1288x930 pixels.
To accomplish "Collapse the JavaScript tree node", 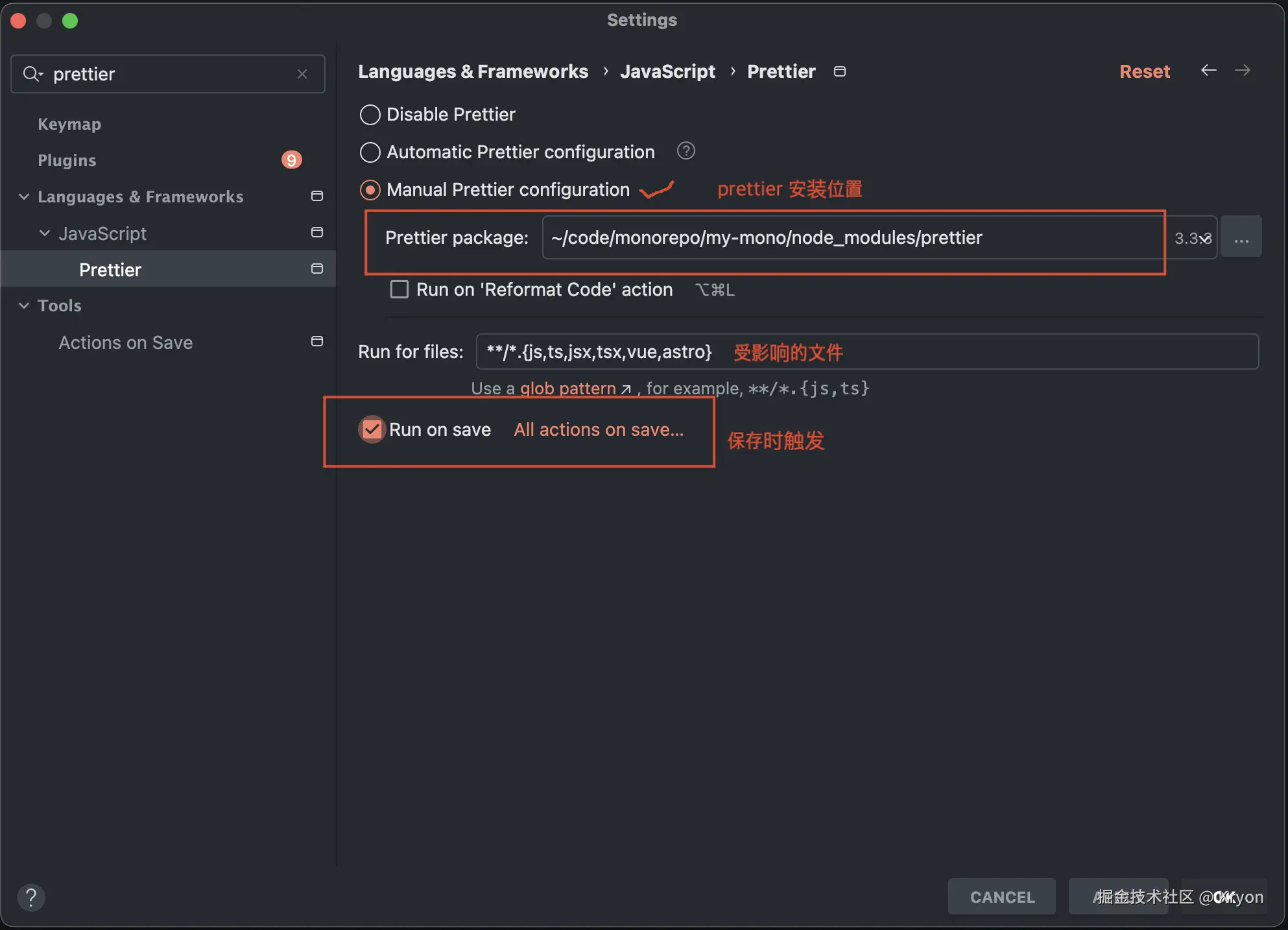I will (45, 233).
